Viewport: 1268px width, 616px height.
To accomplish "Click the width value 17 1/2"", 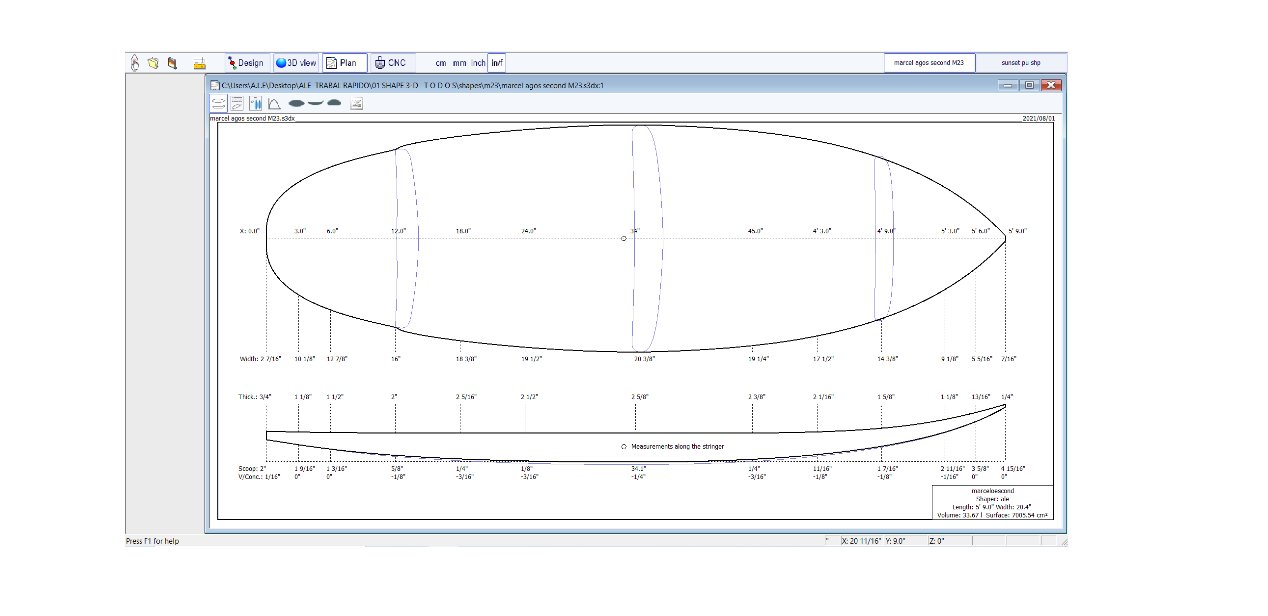I will point(823,358).
